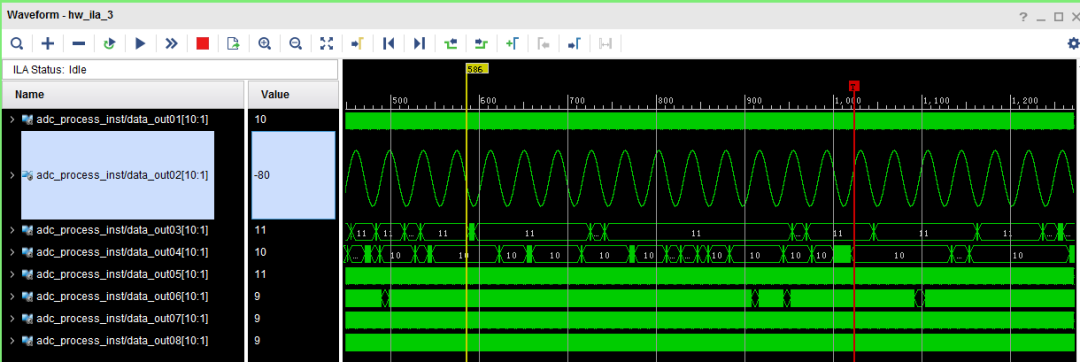
Task: Expand data_out01 bus signal
Action: pyautogui.click(x=11, y=120)
